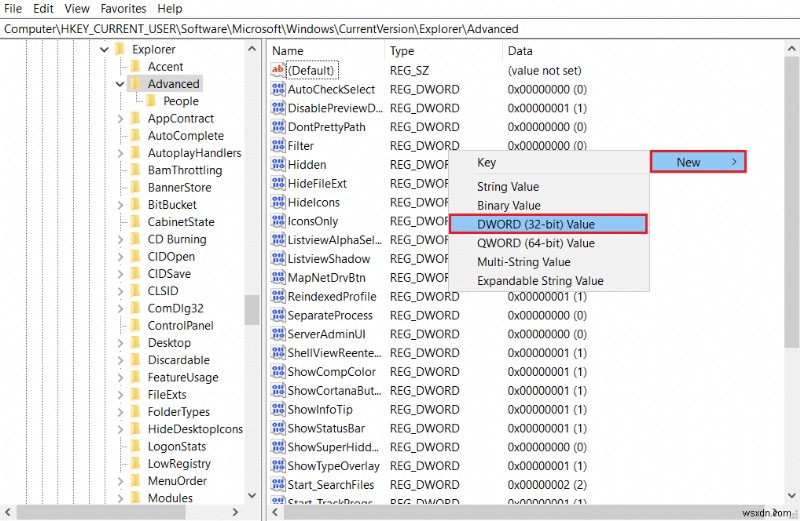800x521 pixels.
Task: Expand the AppContract key
Action: pos(120,118)
